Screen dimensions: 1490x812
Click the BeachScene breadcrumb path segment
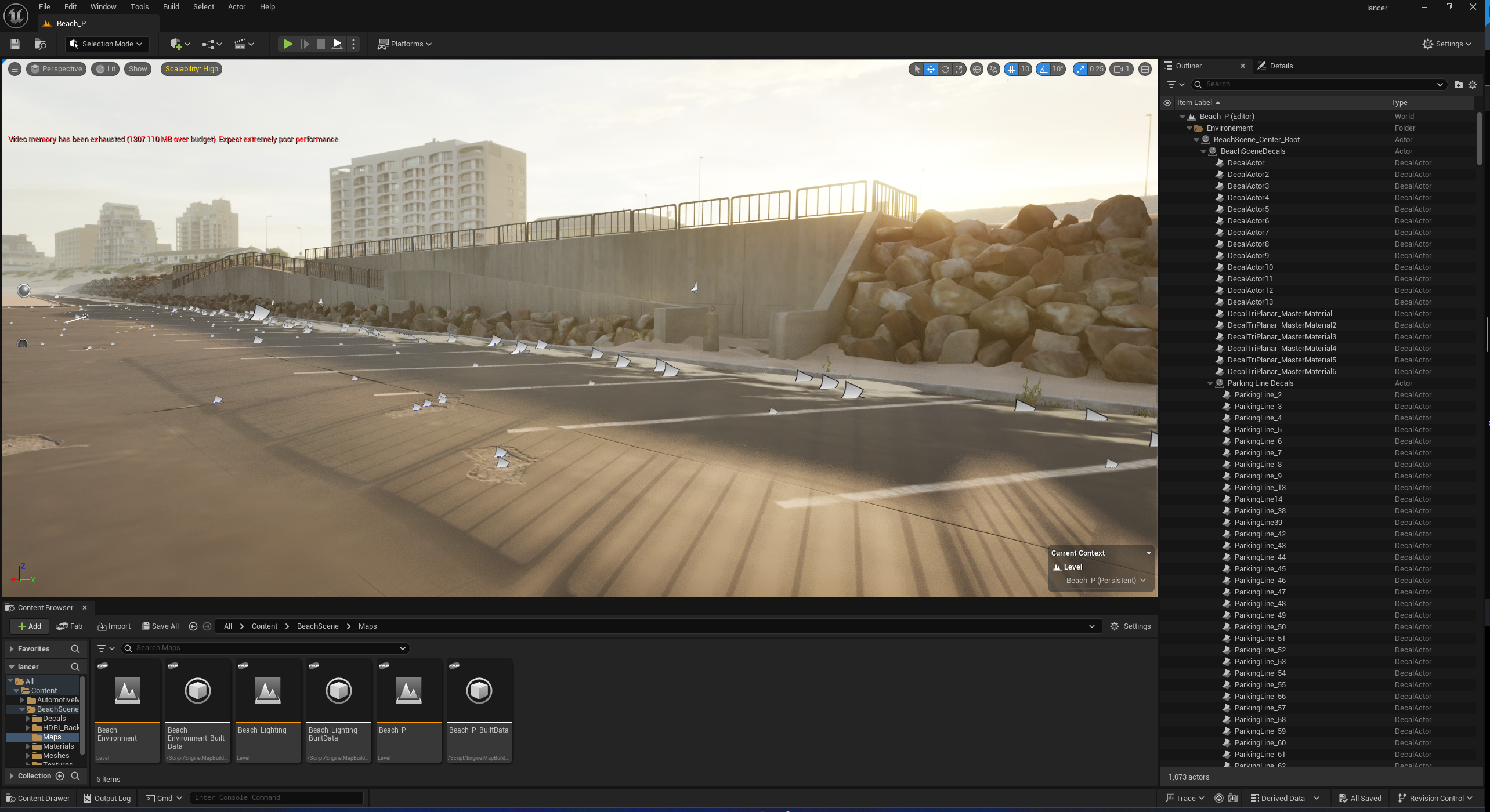317,626
